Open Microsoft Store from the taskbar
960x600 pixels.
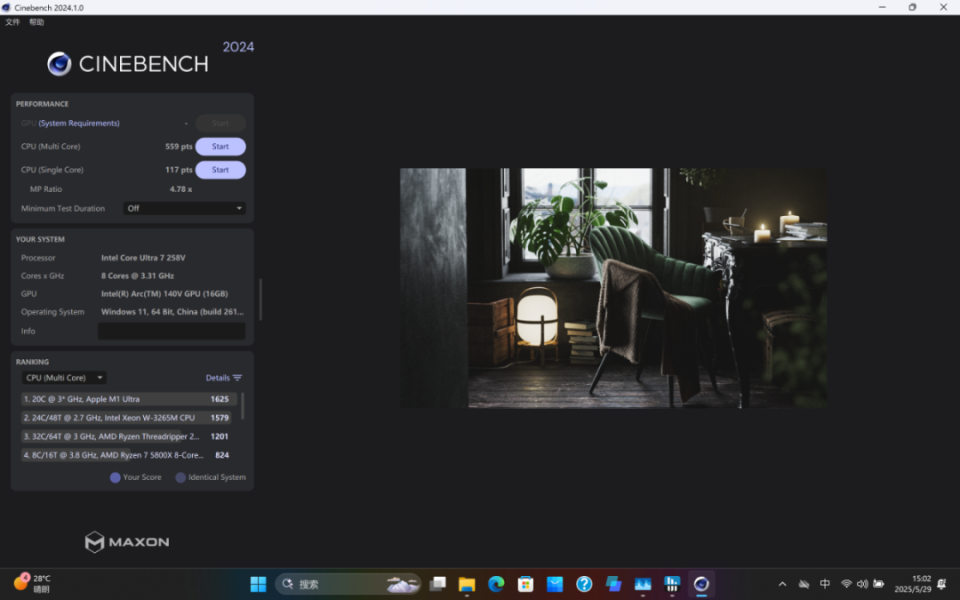click(x=525, y=584)
